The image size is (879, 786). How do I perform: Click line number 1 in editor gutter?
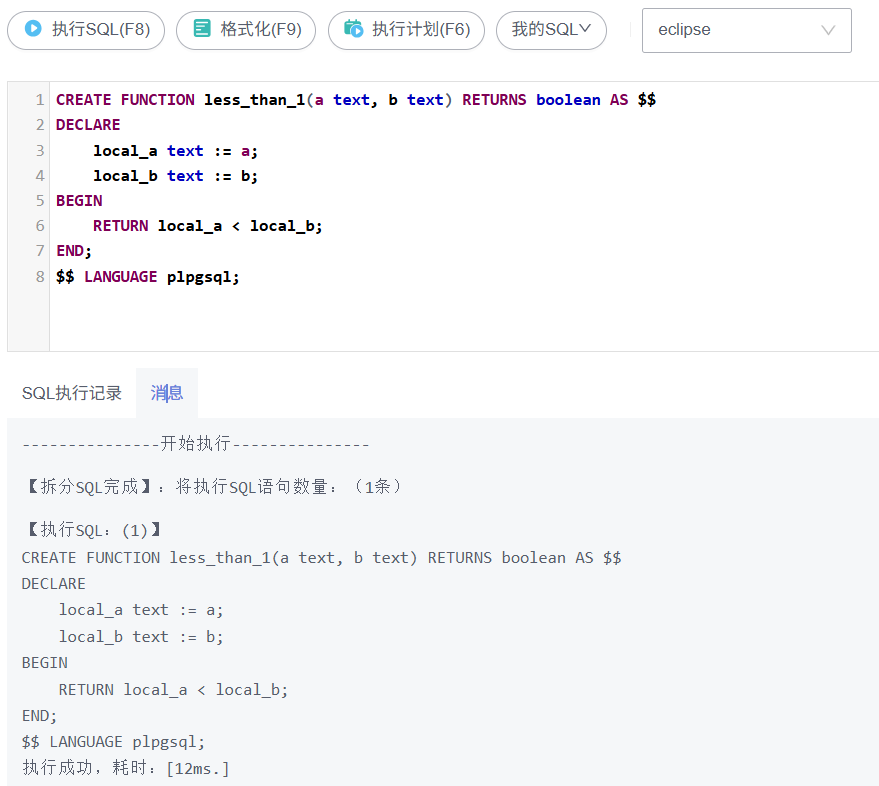40,100
